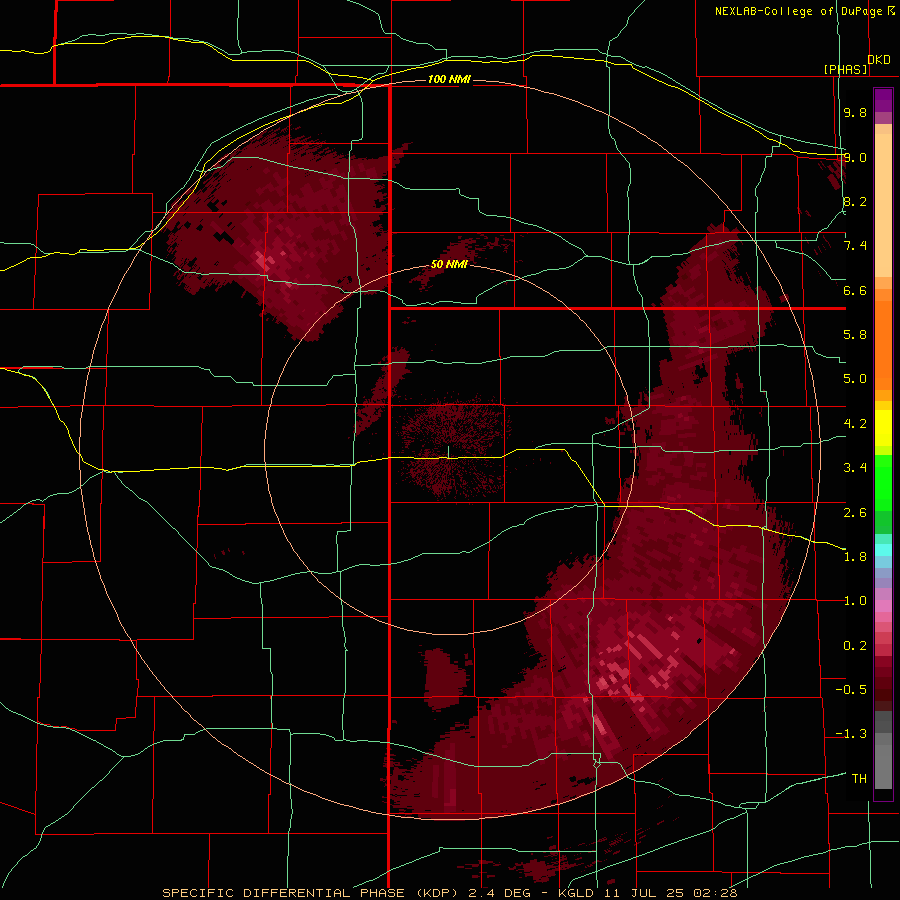Click the 9.0 value on the scale

[855, 157]
